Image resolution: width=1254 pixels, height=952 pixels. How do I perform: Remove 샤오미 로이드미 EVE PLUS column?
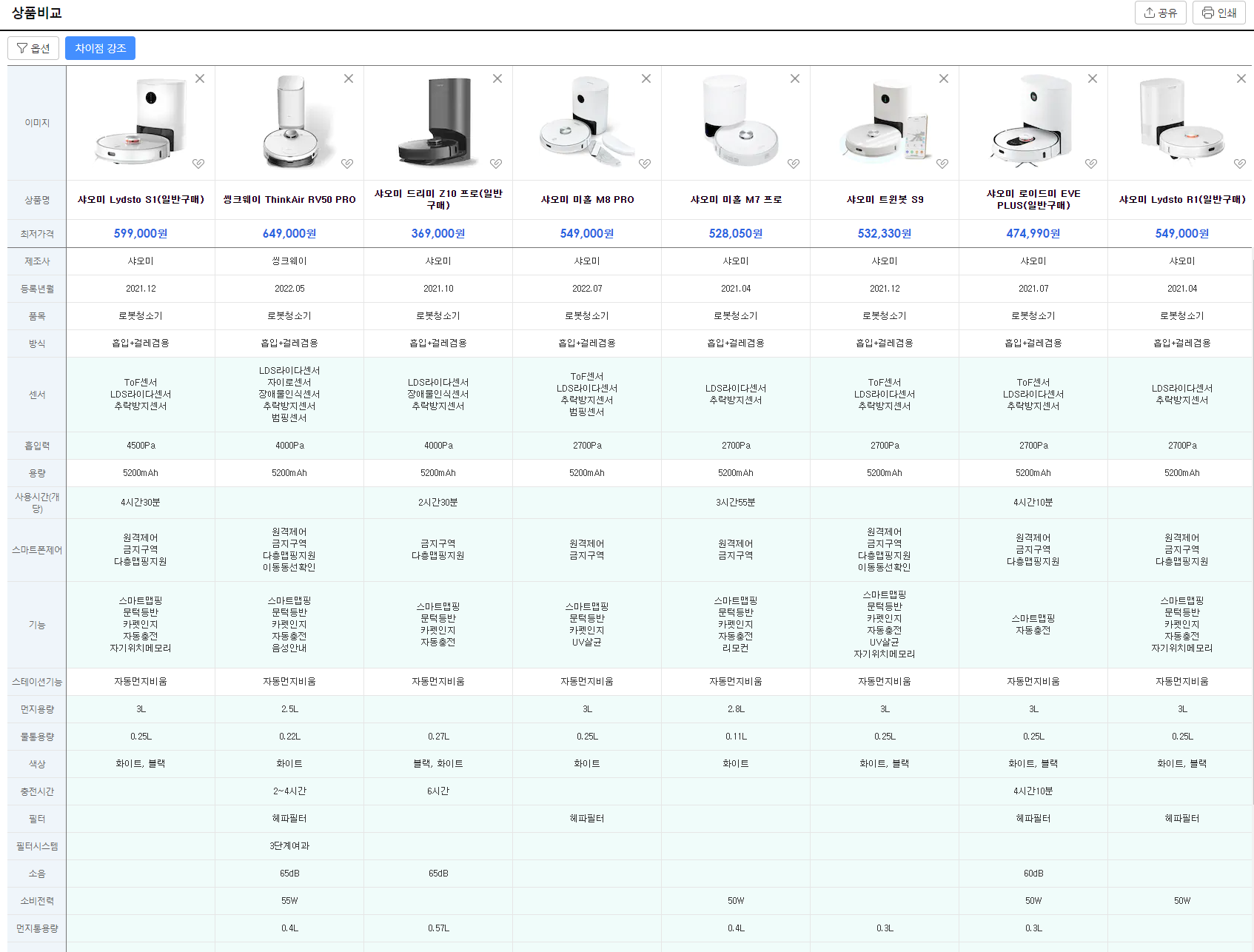pyautogui.click(x=1093, y=78)
